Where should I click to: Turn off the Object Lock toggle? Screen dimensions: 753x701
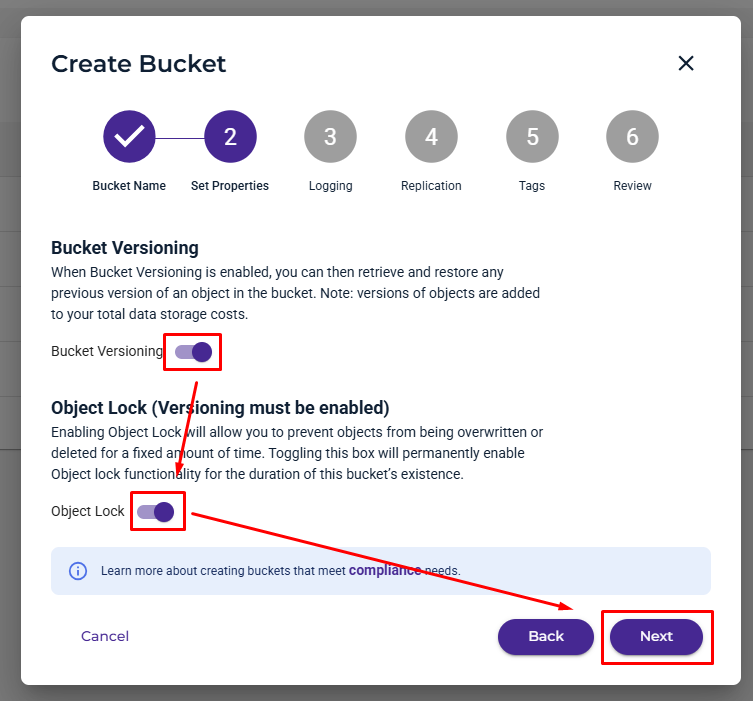coord(155,512)
